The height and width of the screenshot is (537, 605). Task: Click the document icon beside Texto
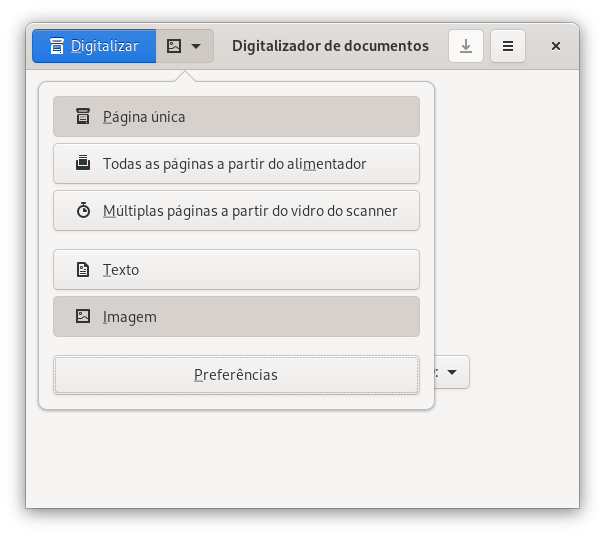[x=83, y=270]
